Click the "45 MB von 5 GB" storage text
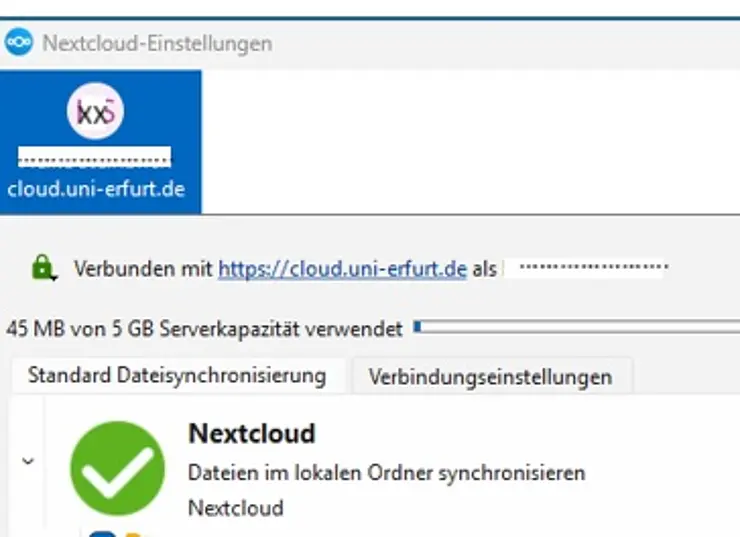 pos(204,328)
